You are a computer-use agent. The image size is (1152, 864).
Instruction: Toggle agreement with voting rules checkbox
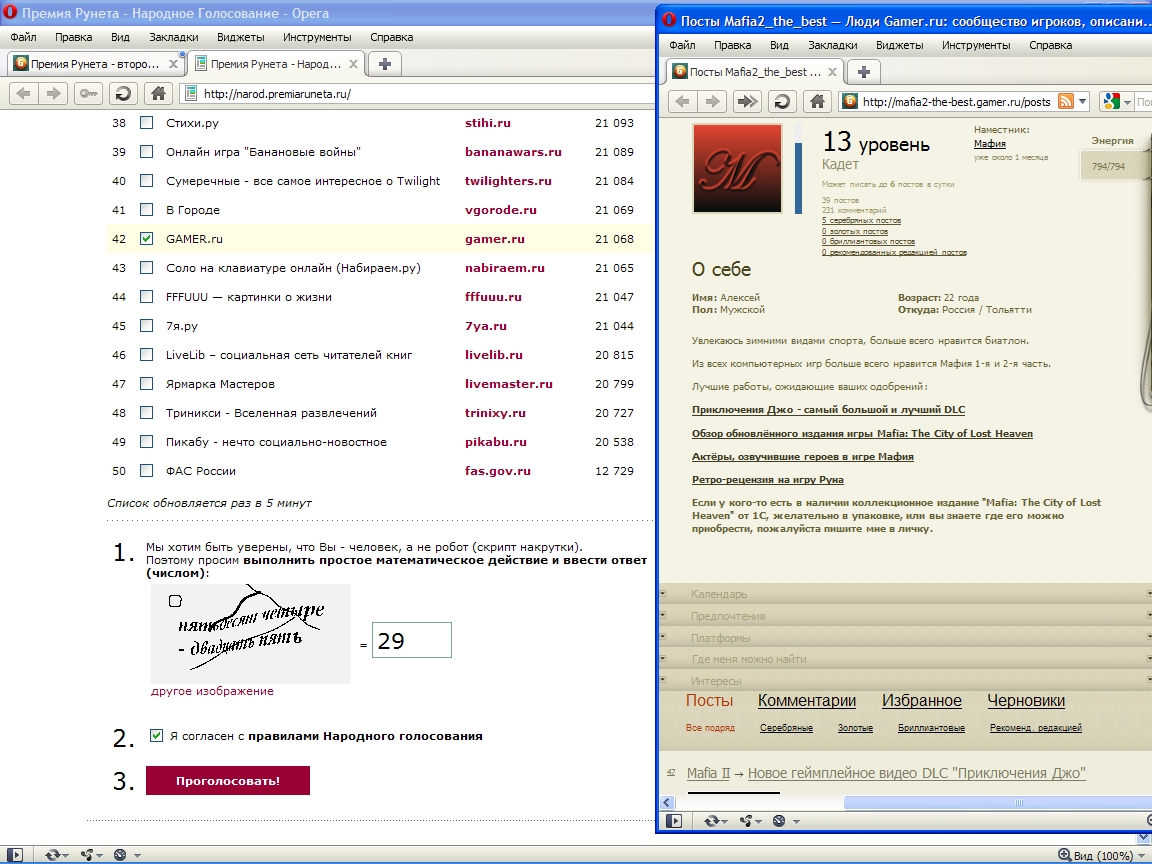[x=156, y=735]
